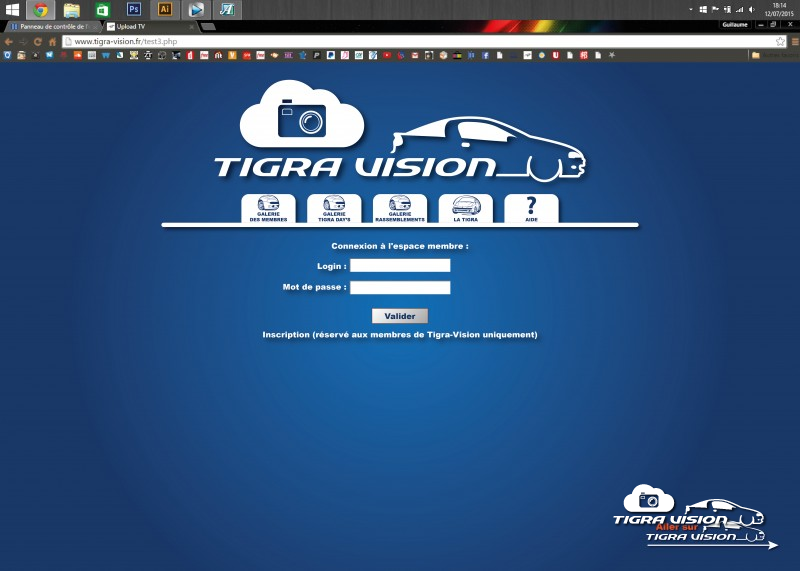Select the La Tigra tab
The width and height of the screenshot is (800, 571).
[x=466, y=208]
